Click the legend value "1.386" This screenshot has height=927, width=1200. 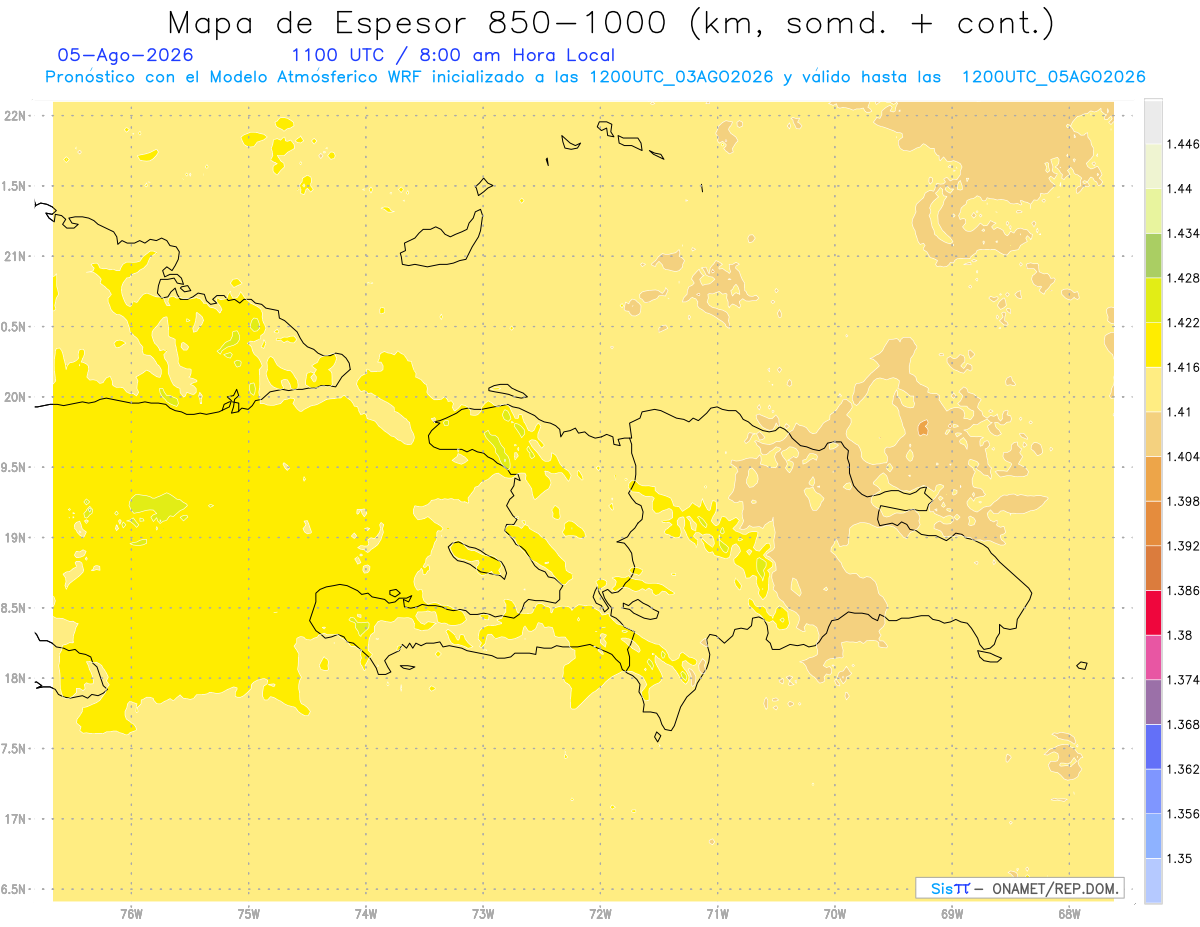pyautogui.click(x=1183, y=591)
